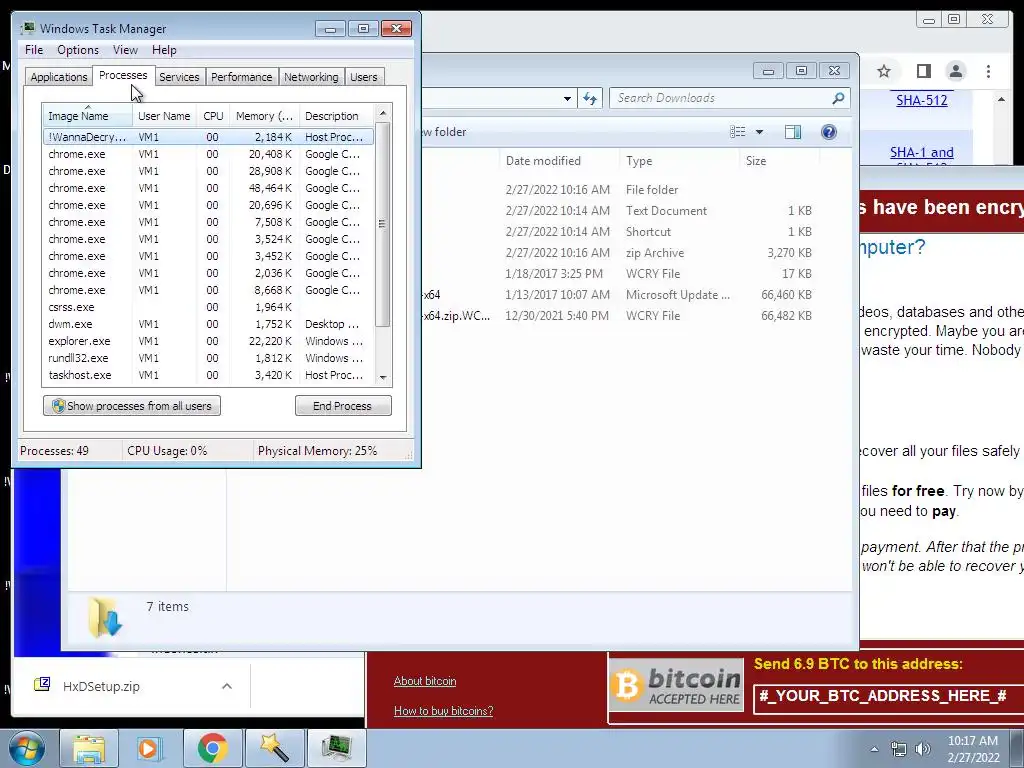1024x768 pixels.
Task: Click Show processes from all users
Action: (x=132, y=406)
